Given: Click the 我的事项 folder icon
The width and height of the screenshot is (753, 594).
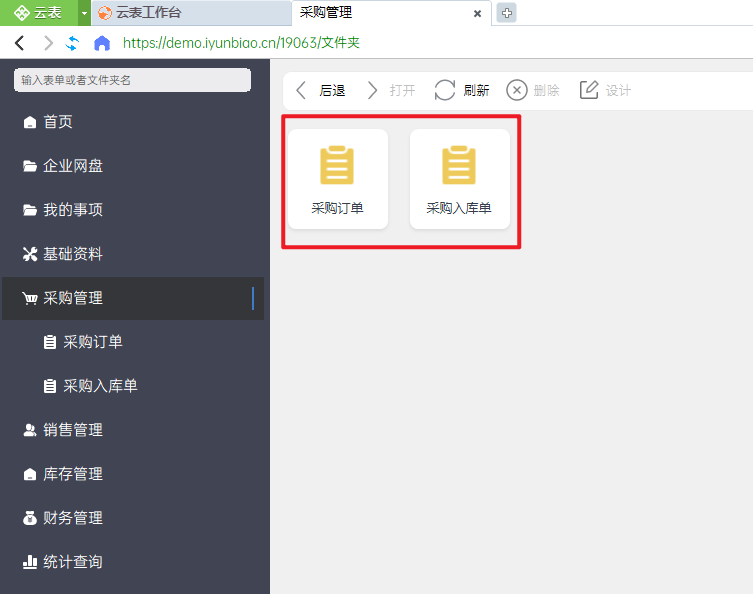Looking at the screenshot, I should pos(30,210).
